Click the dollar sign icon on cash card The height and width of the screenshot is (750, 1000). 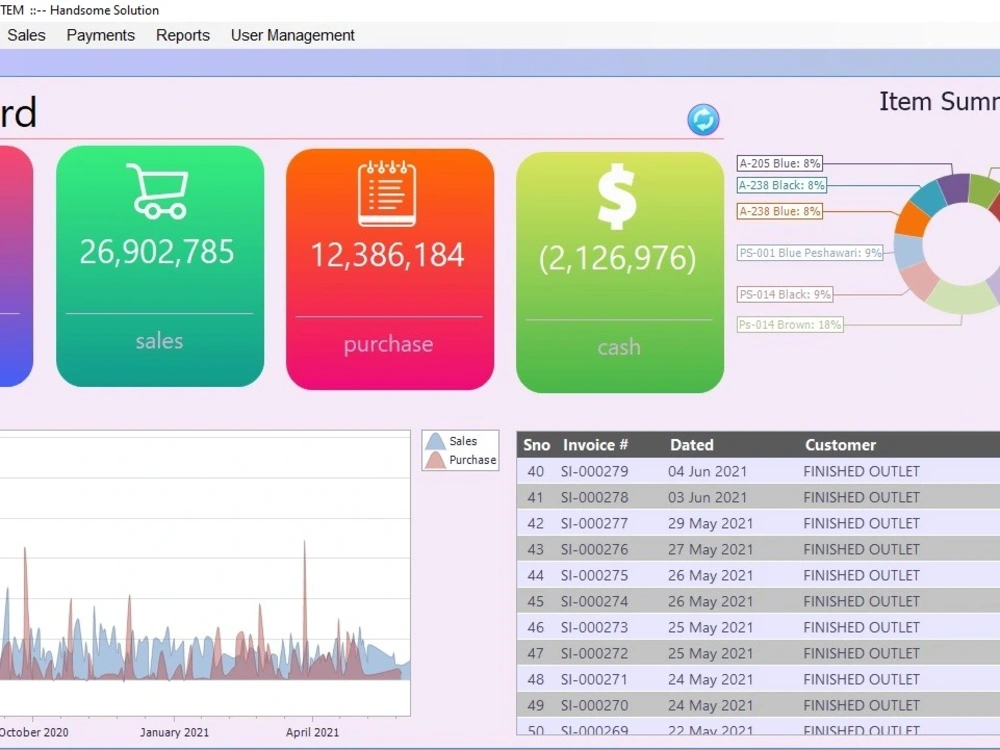(x=617, y=196)
